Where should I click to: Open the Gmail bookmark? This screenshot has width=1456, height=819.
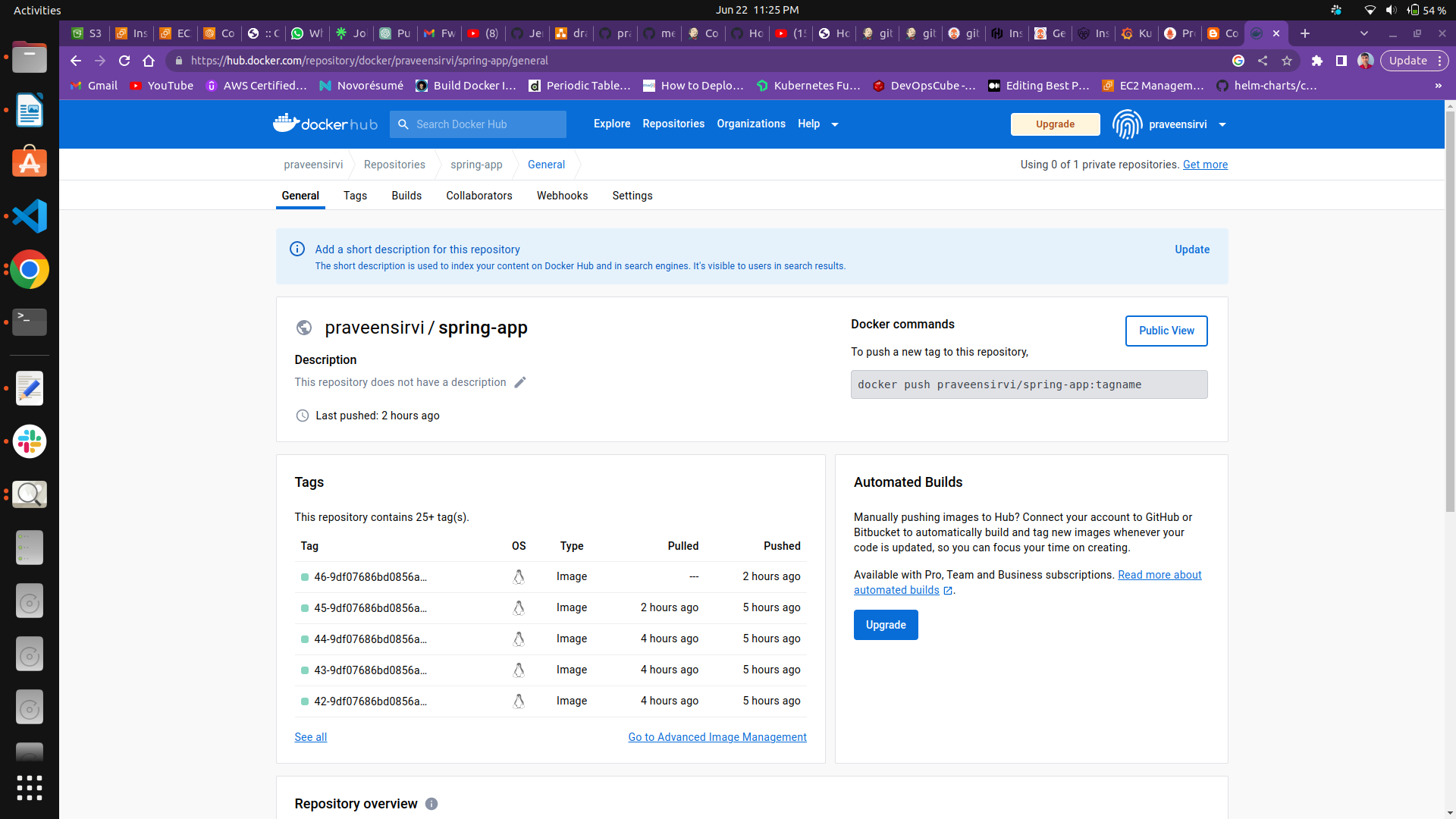click(94, 86)
